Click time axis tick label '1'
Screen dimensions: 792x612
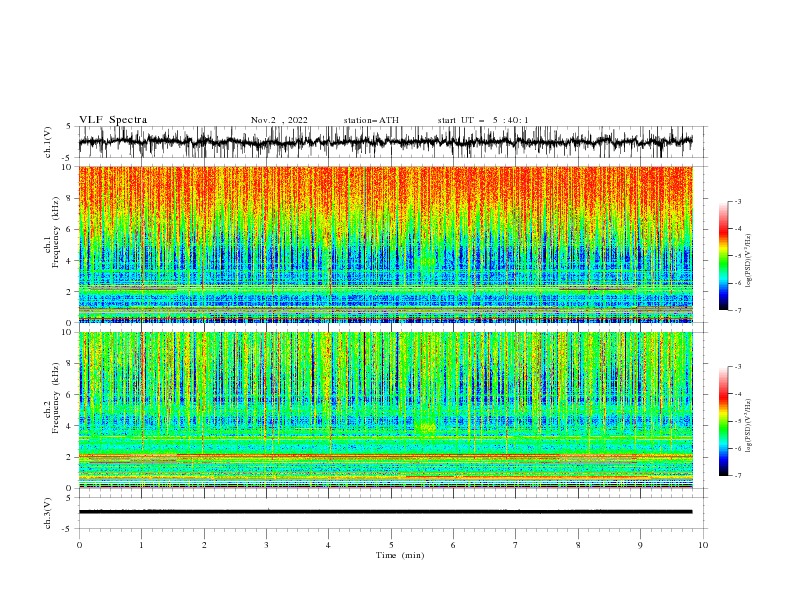[x=141, y=545]
